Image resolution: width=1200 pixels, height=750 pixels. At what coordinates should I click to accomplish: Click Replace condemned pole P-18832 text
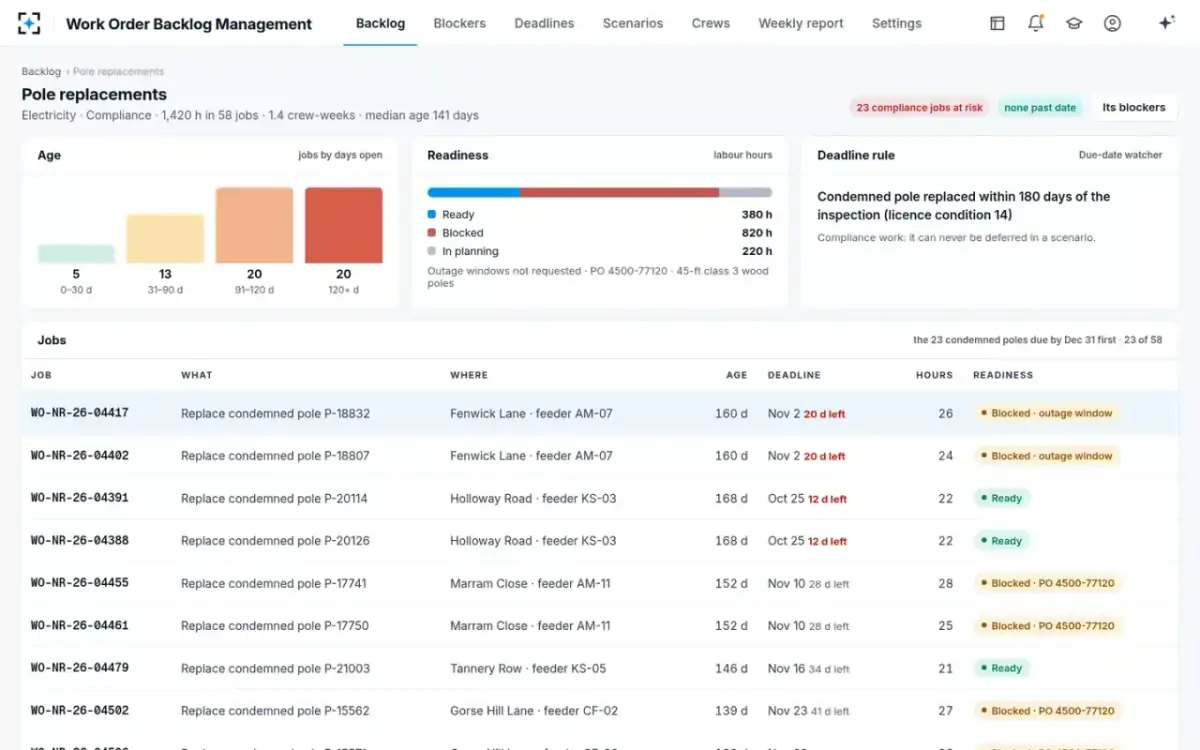click(x=275, y=413)
